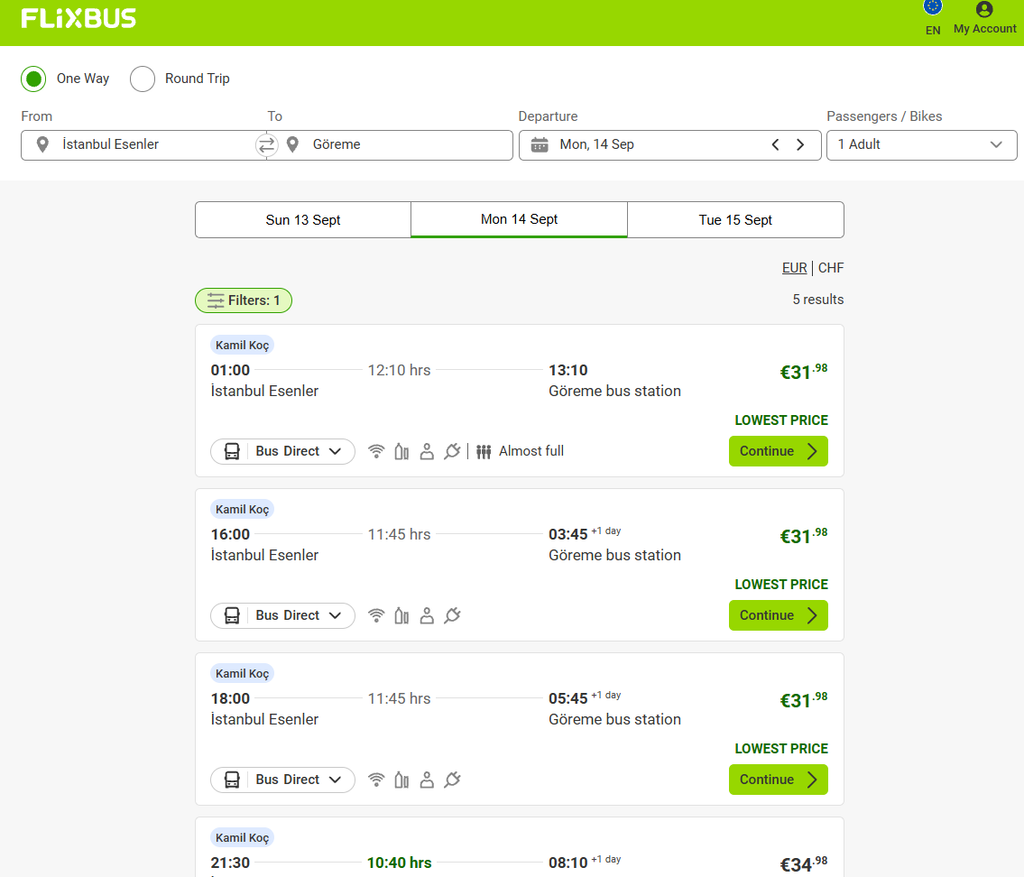Continue with the 01:00 departure trip

[778, 451]
